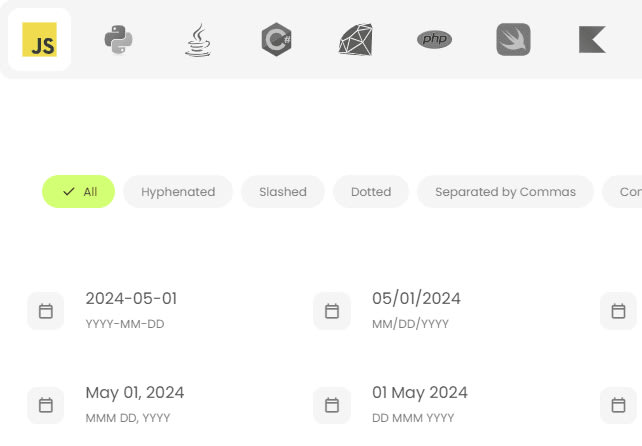The height and width of the screenshot is (446, 642).
Task: Select the JavaScript language icon
Action: click(x=39, y=40)
